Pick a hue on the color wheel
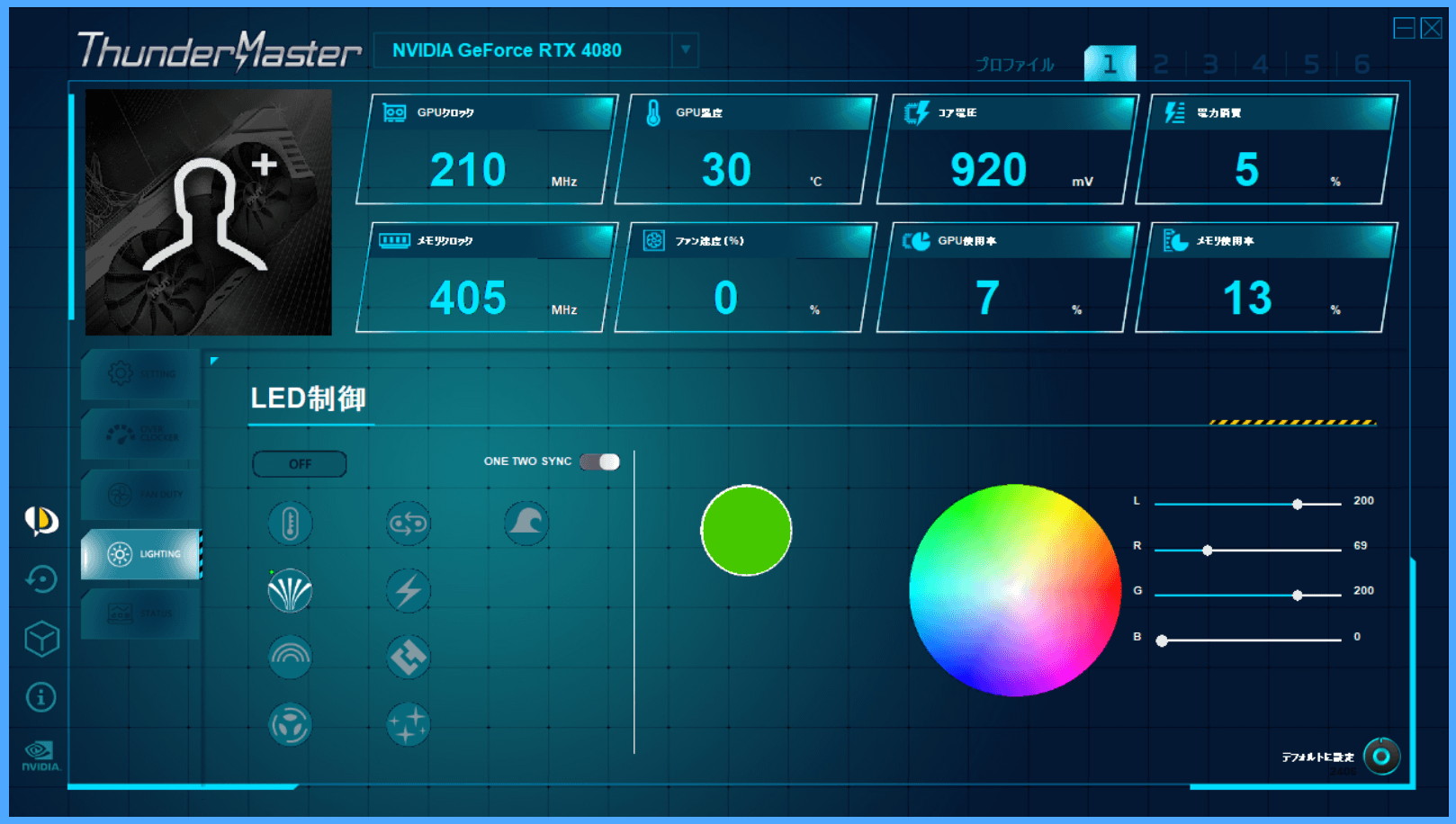The width and height of the screenshot is (1456, 824). click(x=1014, y=590)
